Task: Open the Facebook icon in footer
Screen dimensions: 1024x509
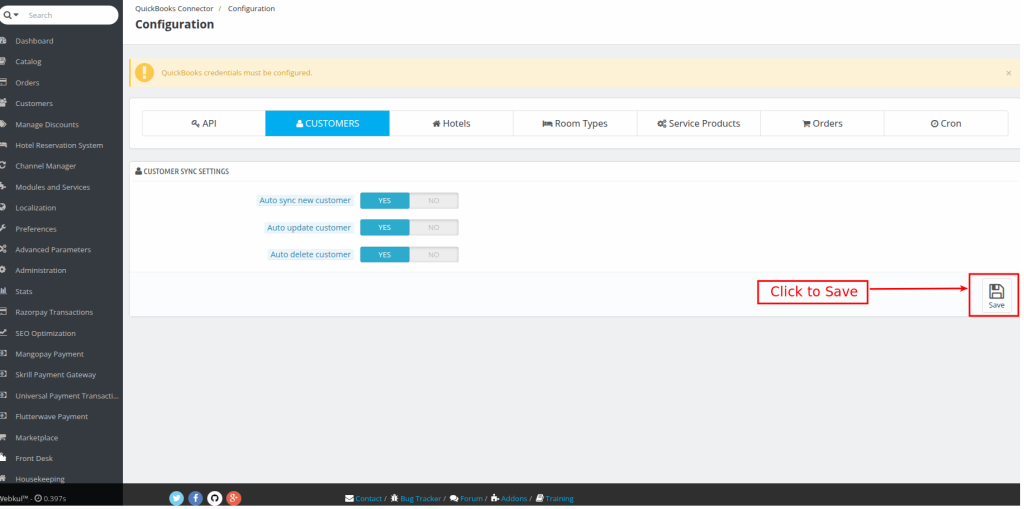Action: (x=195, y=498)
